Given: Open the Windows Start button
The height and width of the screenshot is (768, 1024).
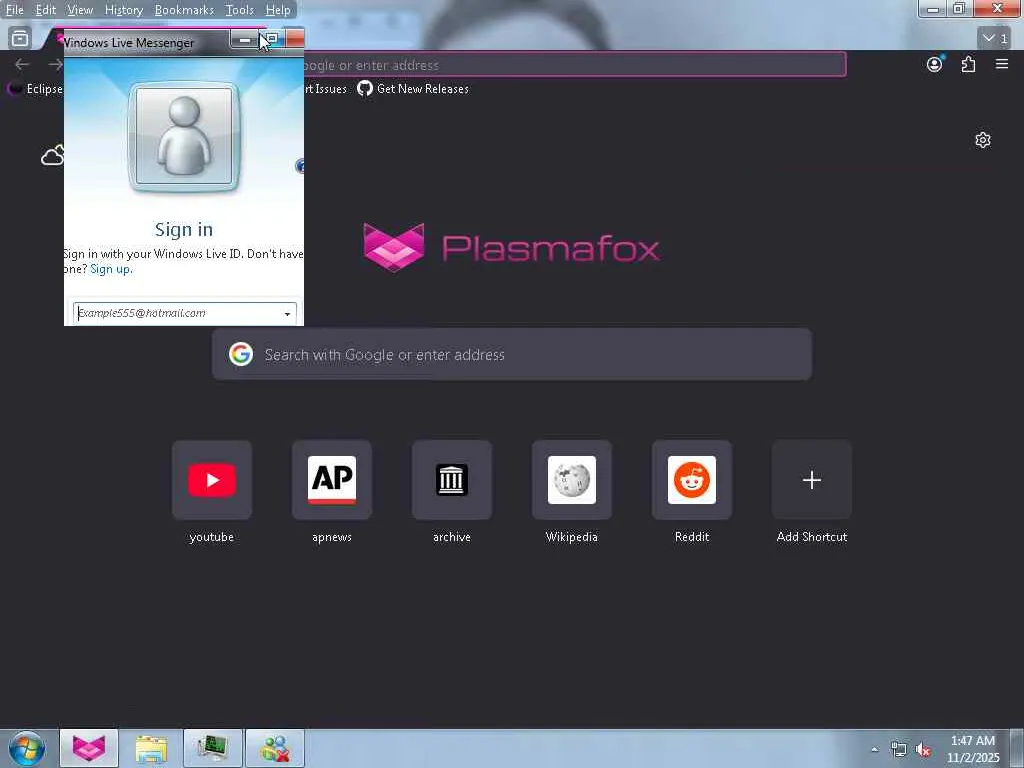Looking at the screenshot, I should pos(27,748).
